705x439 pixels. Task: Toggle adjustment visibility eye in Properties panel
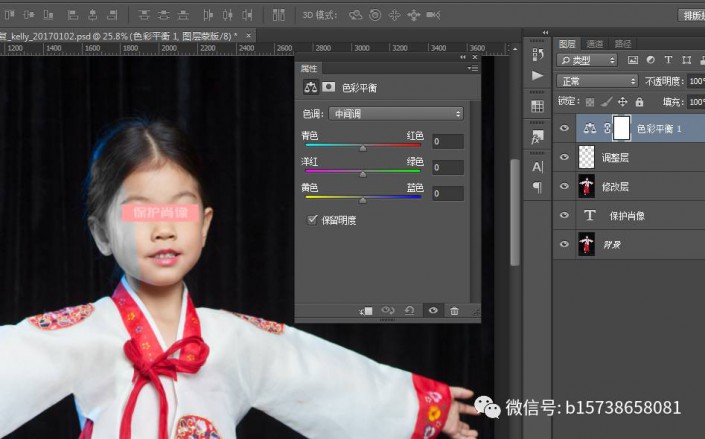[x=433, y=310]
